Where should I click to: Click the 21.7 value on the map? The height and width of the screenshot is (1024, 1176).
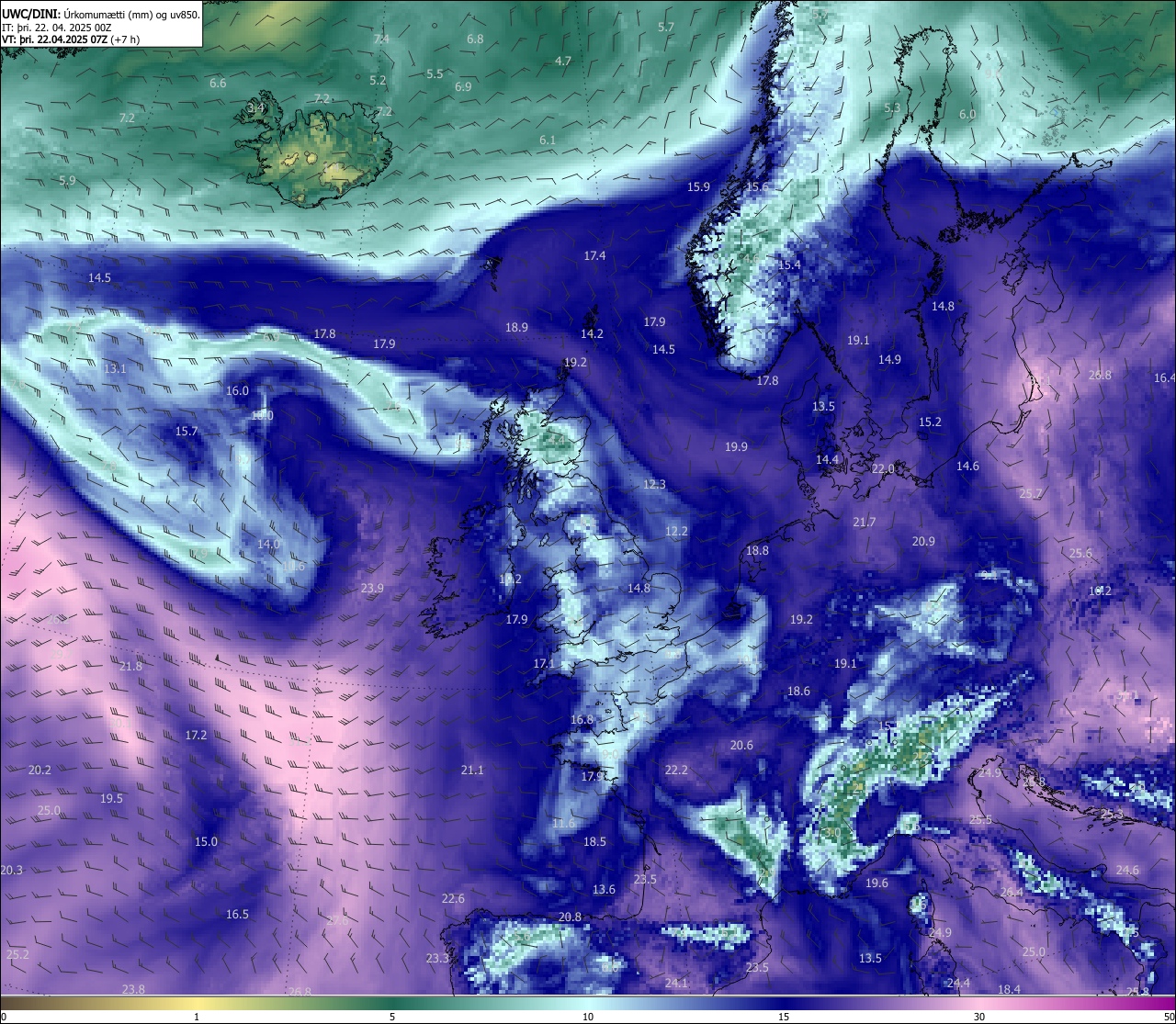[864, 523]
